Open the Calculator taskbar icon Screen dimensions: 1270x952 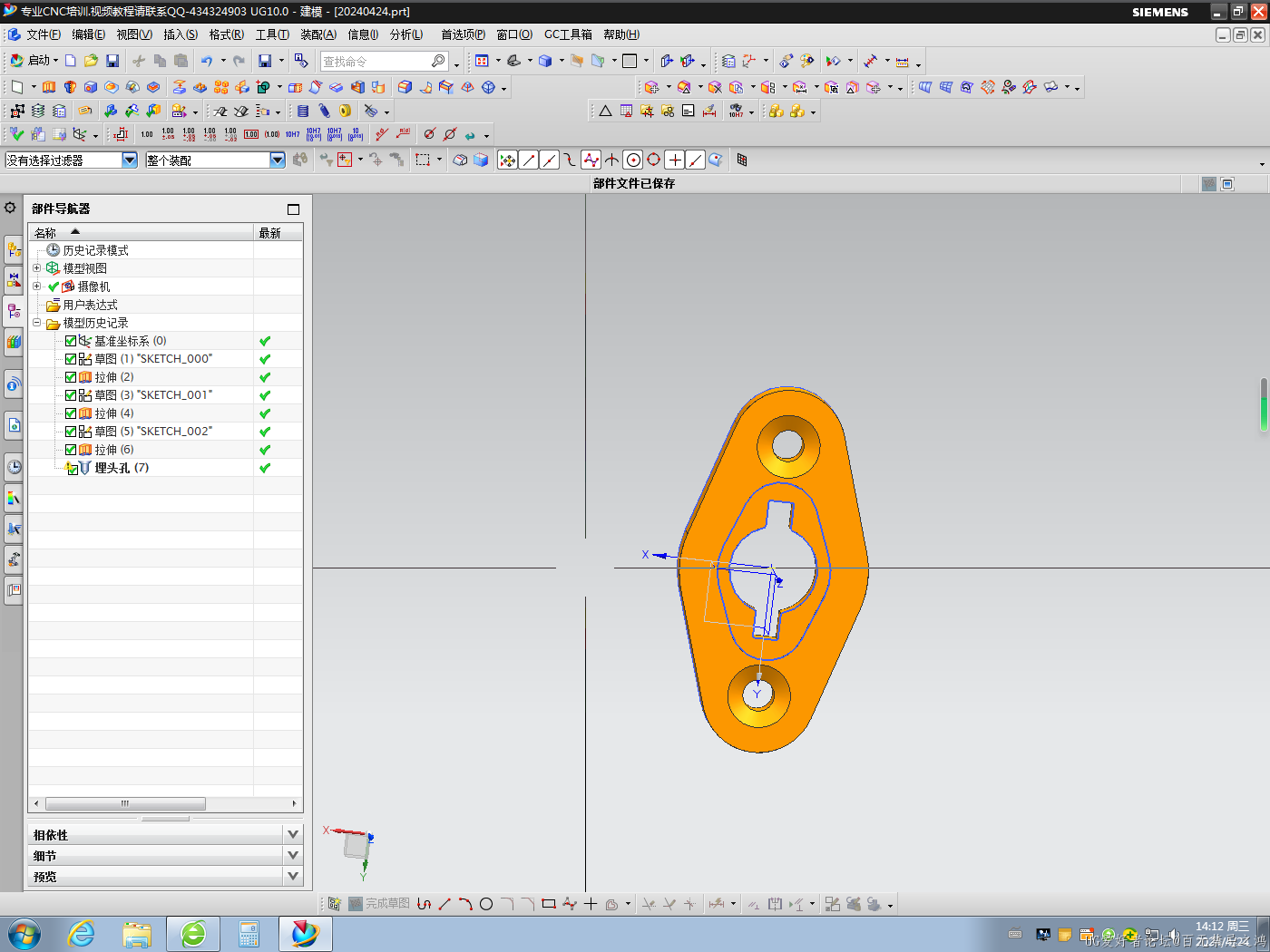(249, 934)
